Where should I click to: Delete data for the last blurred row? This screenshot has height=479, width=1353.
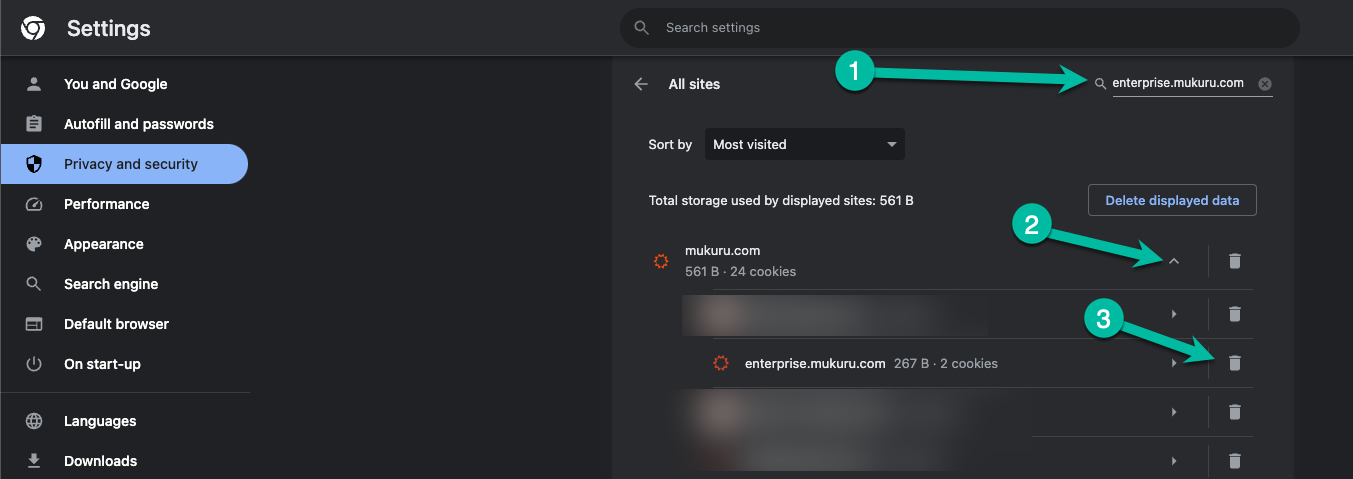tap(1234, 461)
